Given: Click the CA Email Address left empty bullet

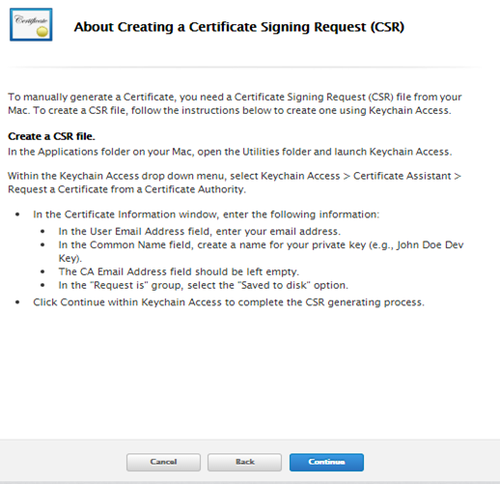Looking at the screenshot, I should [179, 272].
